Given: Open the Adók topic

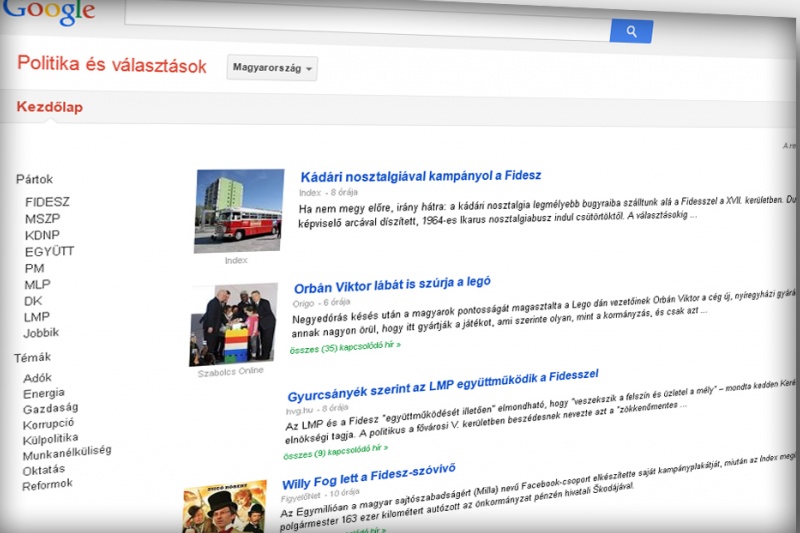Looking at the screenshot, I should (x=37, y=378).
